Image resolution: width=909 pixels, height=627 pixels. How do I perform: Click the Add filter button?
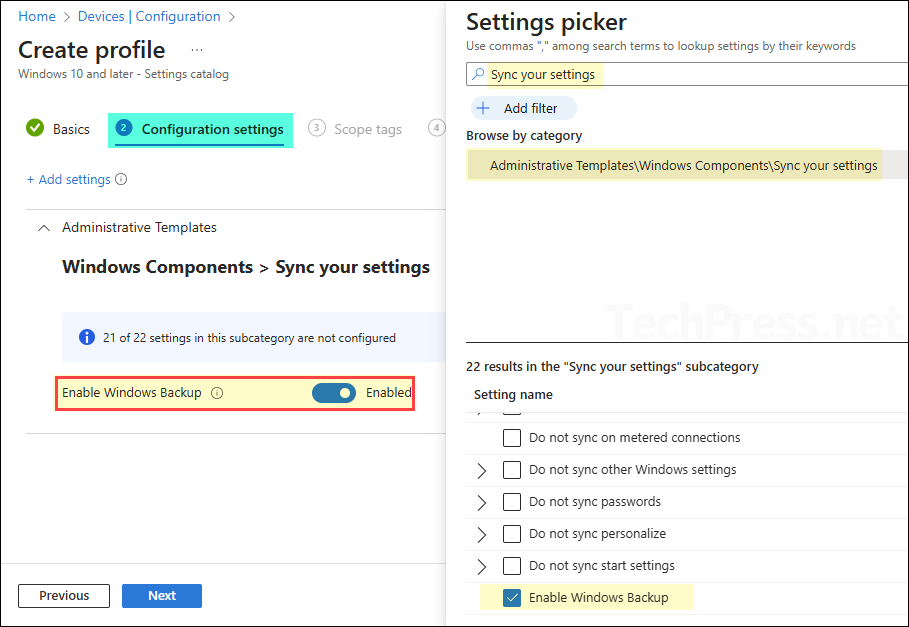pos(523,108)
